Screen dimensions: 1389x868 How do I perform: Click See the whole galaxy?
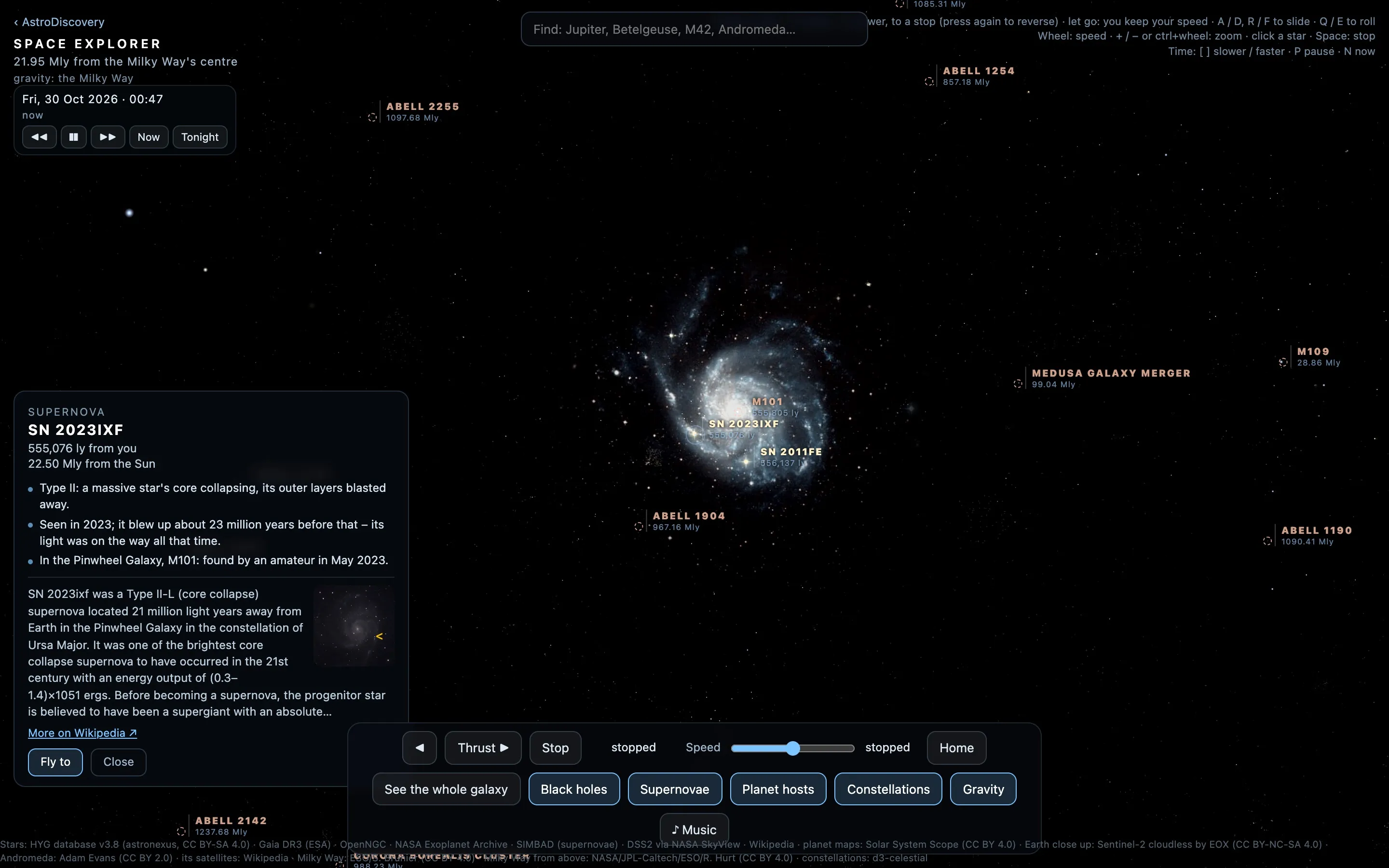[x=446, y=789]
